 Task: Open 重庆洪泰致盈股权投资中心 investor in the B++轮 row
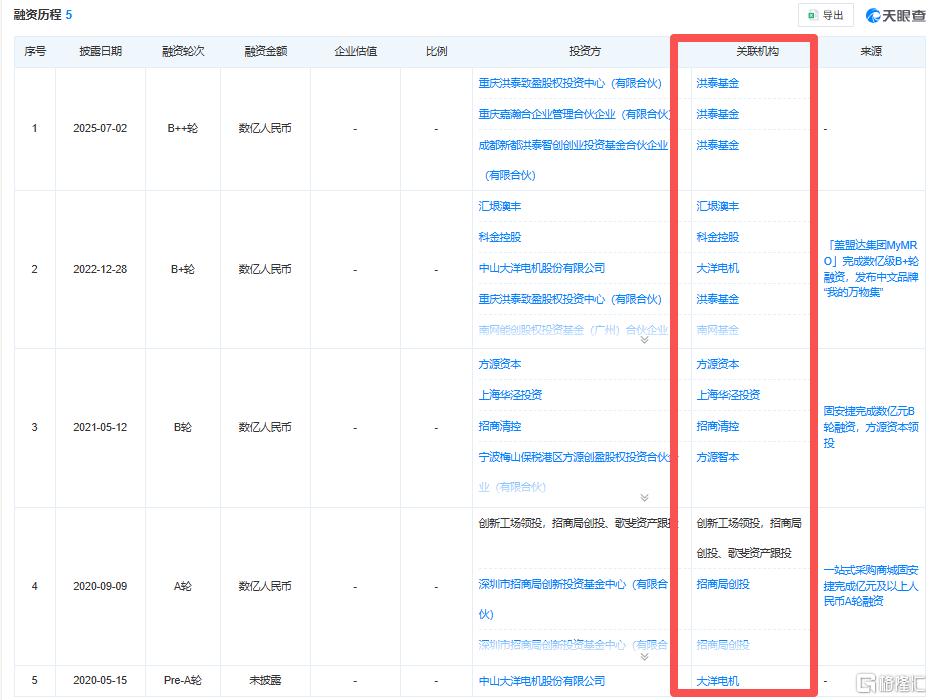[x=570, y=83]
